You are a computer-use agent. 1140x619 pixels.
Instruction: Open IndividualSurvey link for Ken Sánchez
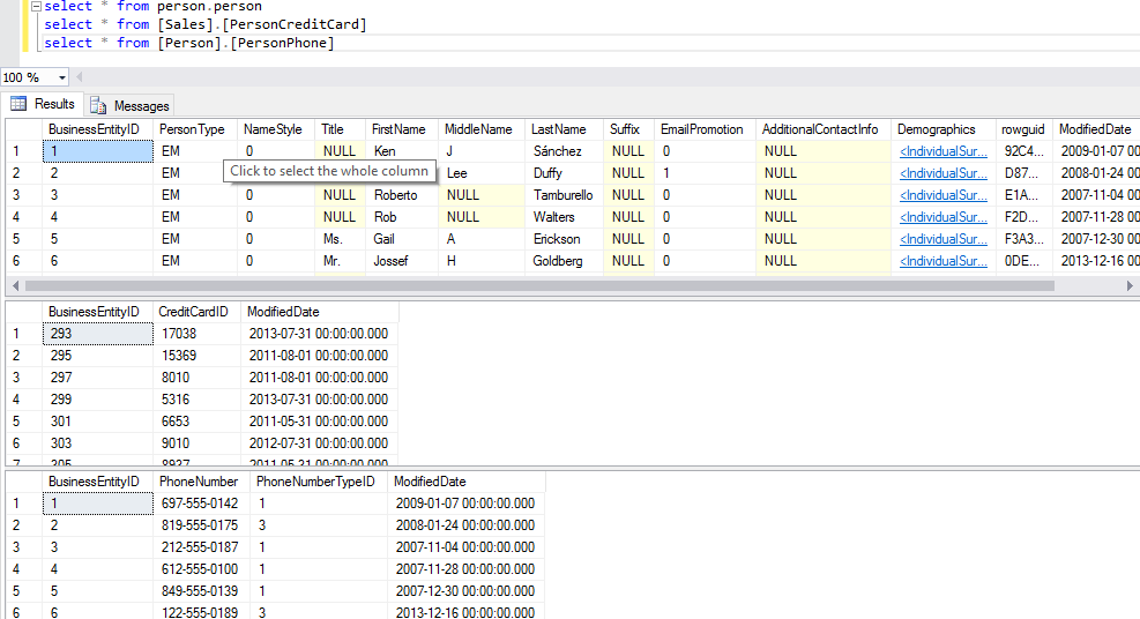click(943, 151)
